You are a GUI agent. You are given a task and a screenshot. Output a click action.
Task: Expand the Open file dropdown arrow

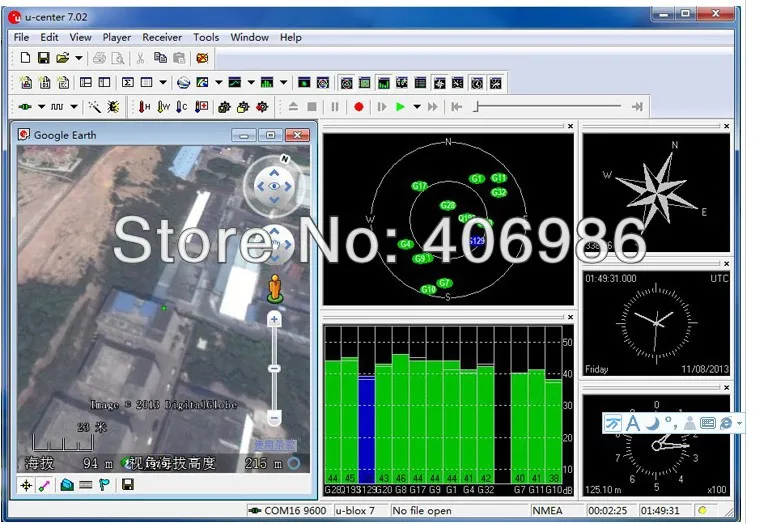coord(79,58)
